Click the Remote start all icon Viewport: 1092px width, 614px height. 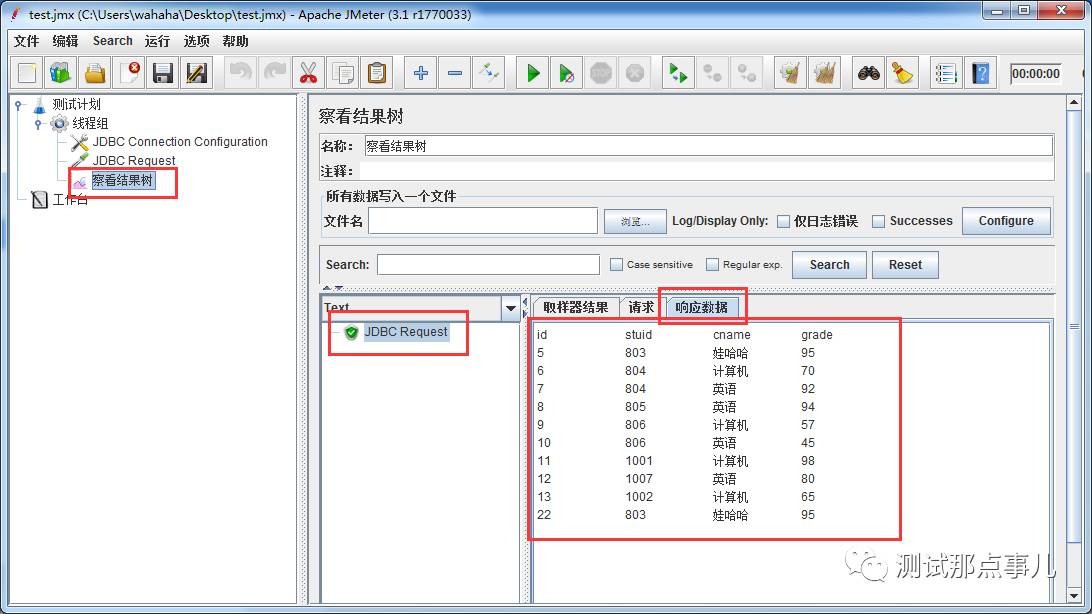[x=678, y=73]
